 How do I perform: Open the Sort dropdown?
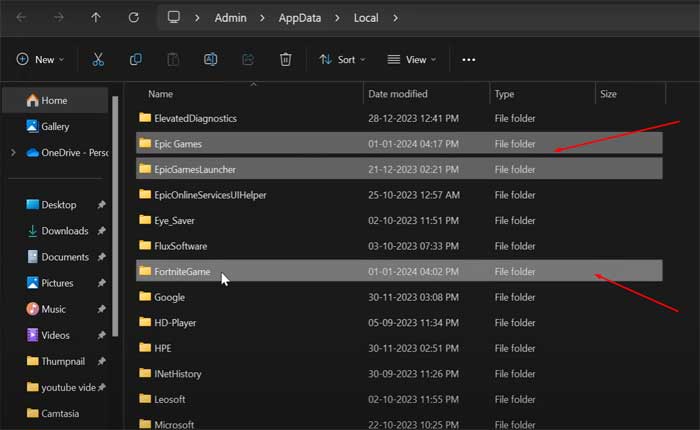click(342, 60)
